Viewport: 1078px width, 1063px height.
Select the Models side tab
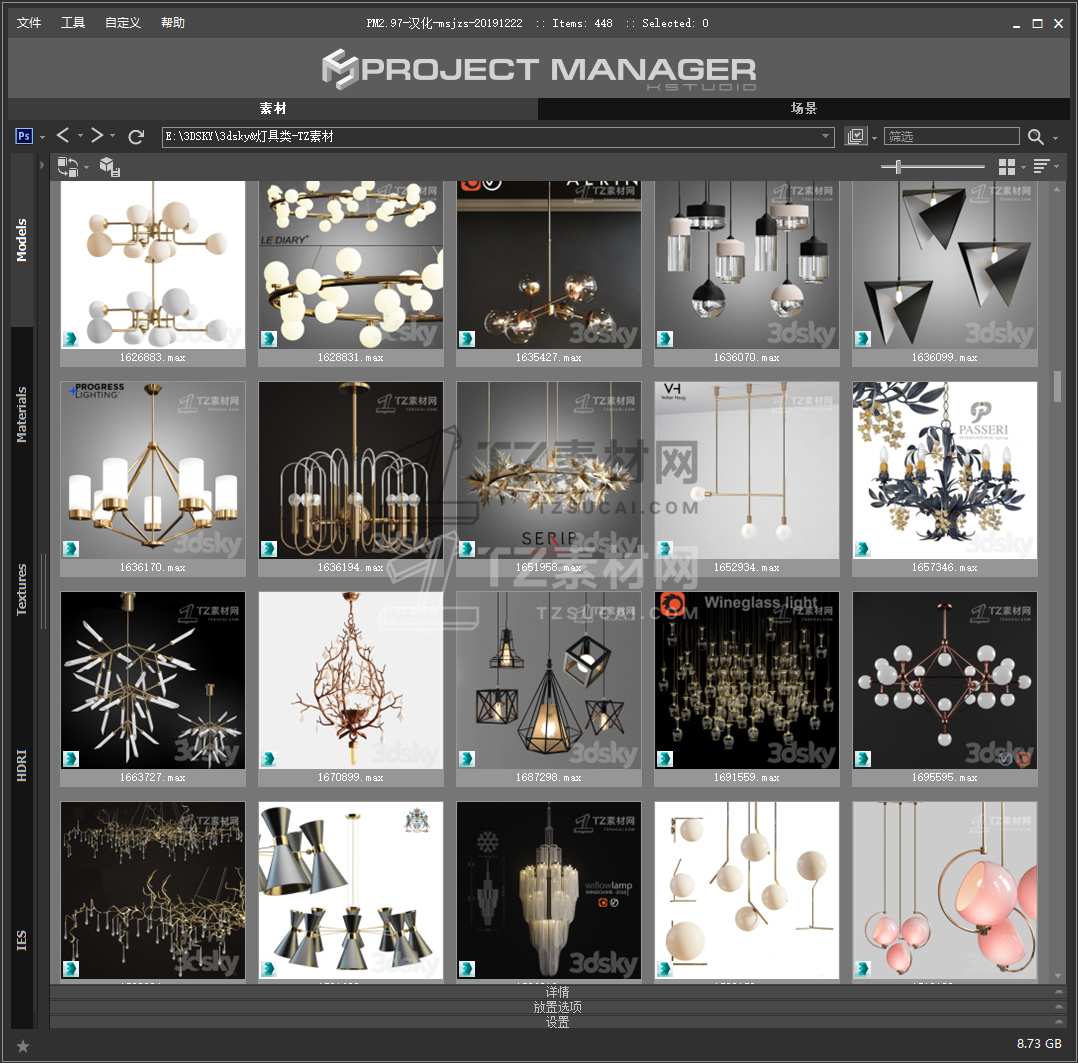coord(22,240)
